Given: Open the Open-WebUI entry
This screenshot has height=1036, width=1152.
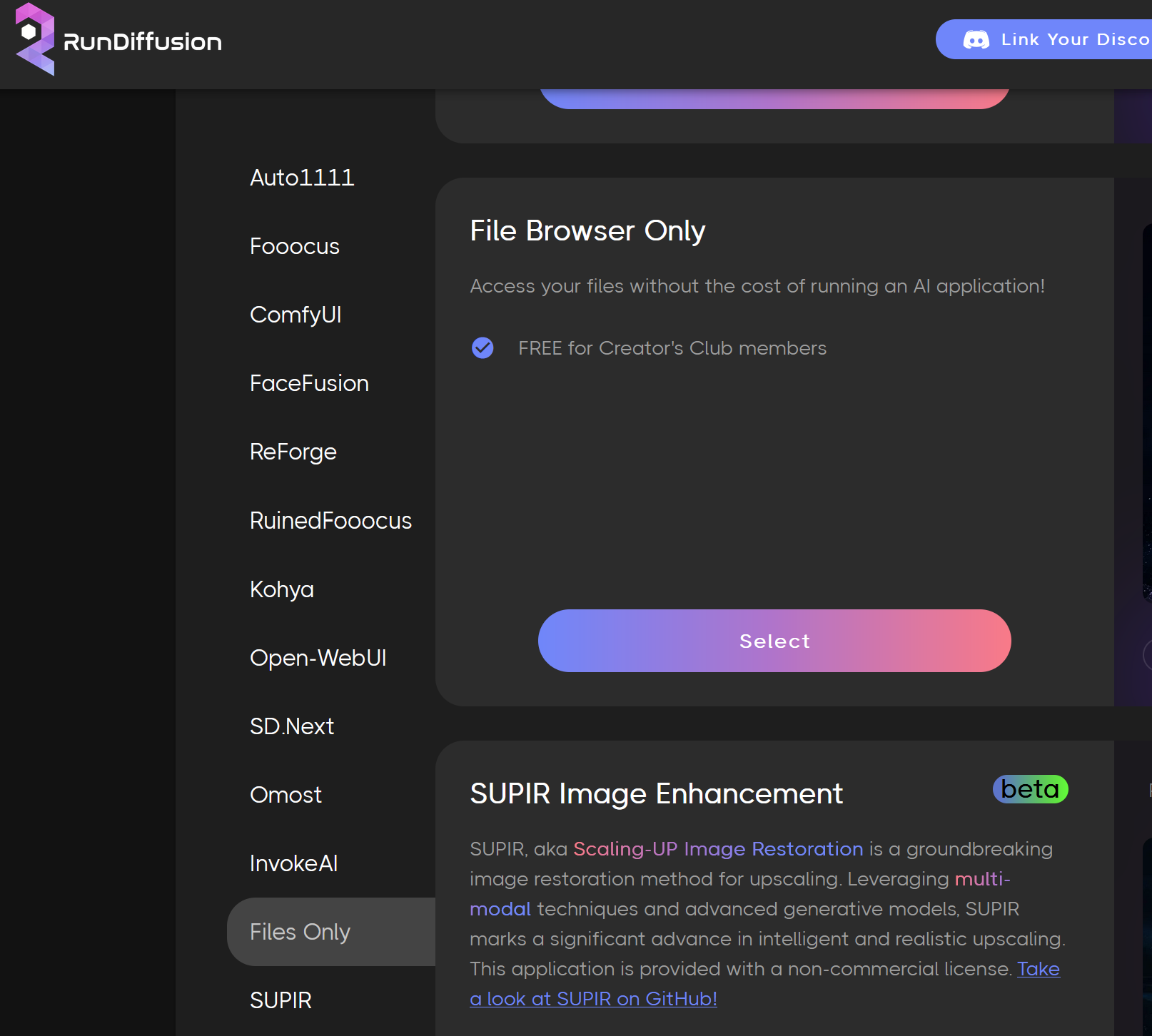Looking at the screenshot, I should [318, 658].
